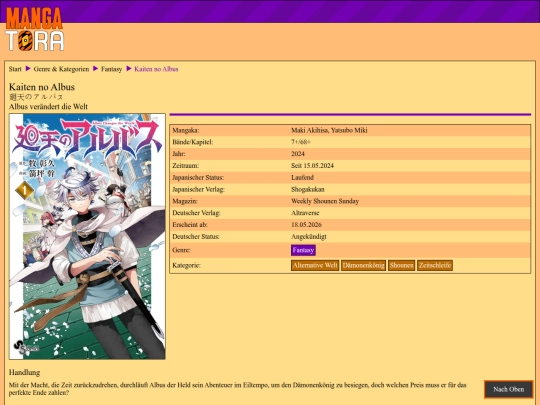This screenshot has width=540, height=405.
Task: Click the Jahr: row label
Action: 179,154
